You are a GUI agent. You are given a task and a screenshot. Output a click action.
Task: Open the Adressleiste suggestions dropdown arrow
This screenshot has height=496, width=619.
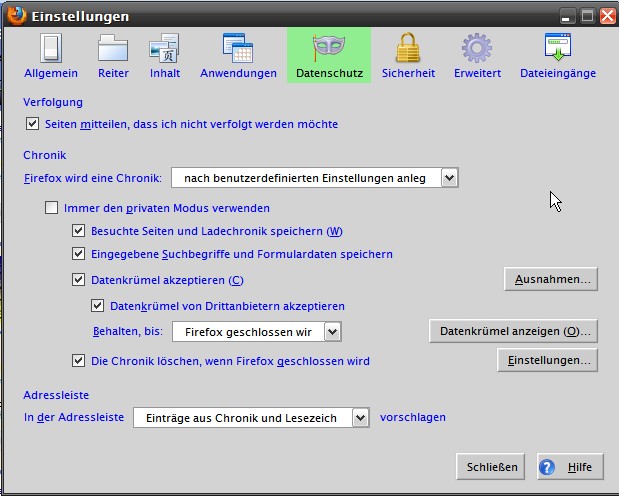[360, 418]
